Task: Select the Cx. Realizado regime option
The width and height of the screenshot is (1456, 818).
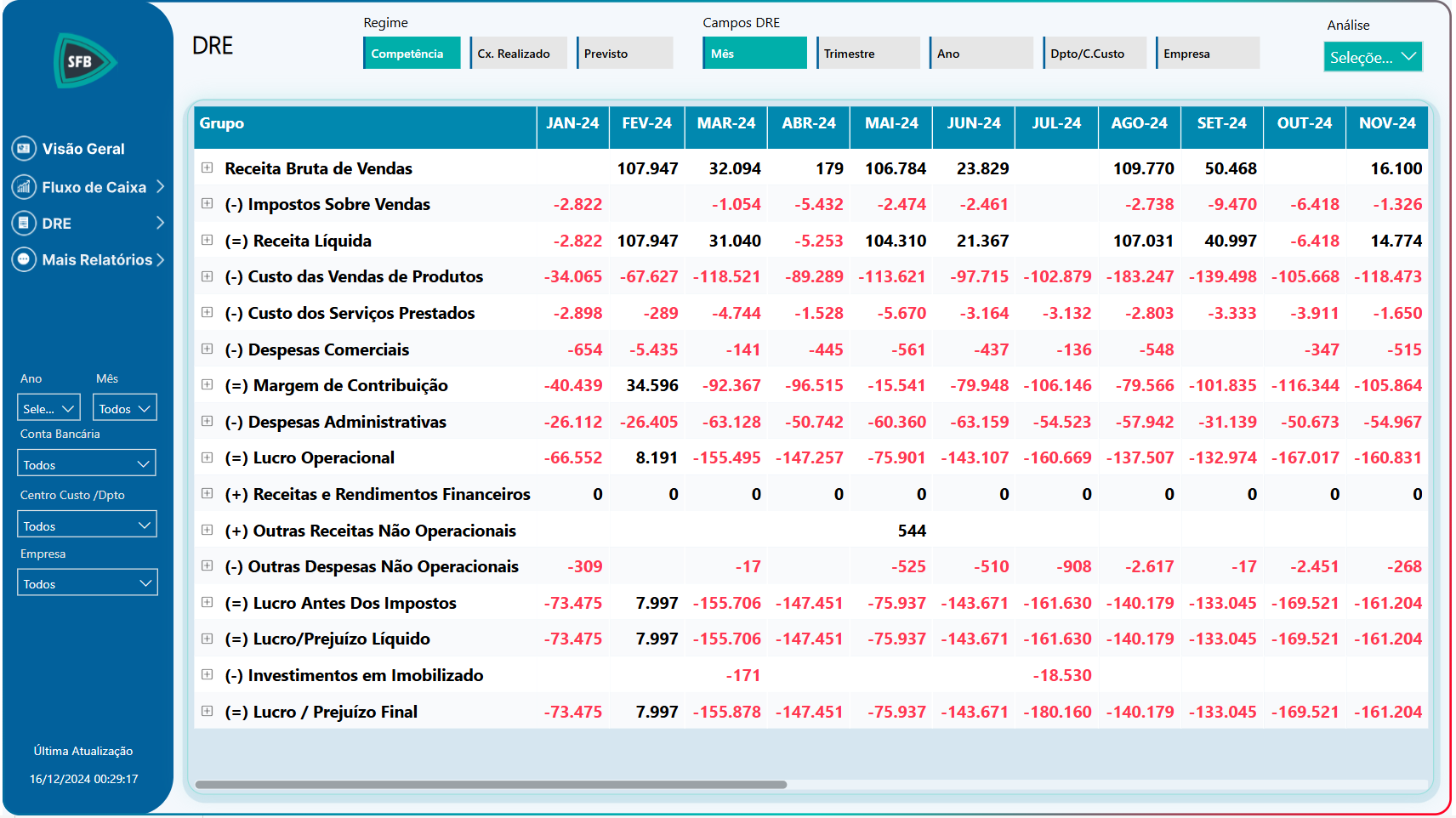Action: [519, 53]
